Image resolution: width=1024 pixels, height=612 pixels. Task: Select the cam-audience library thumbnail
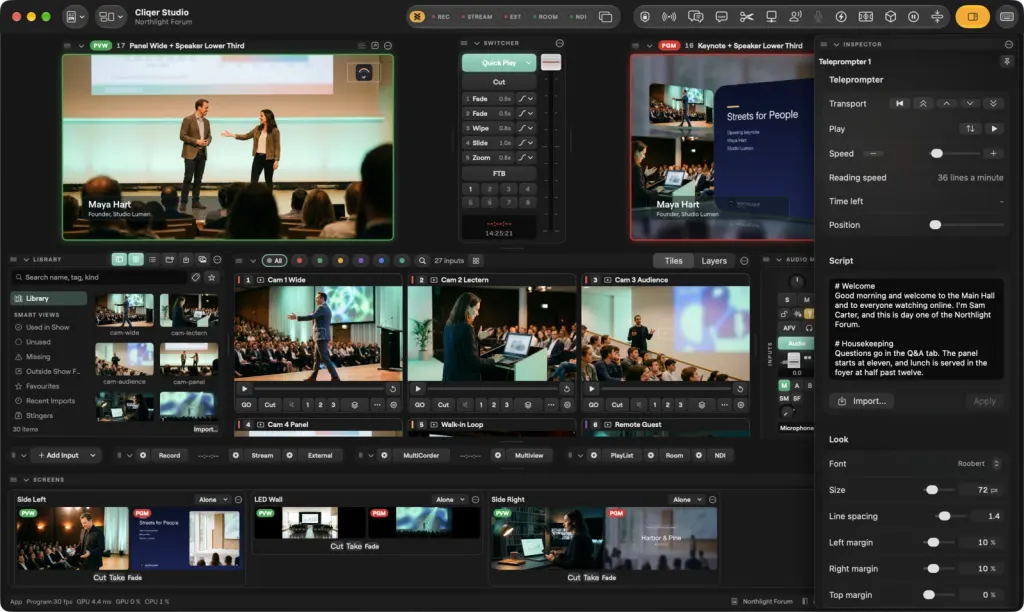[x=124, y=360]
